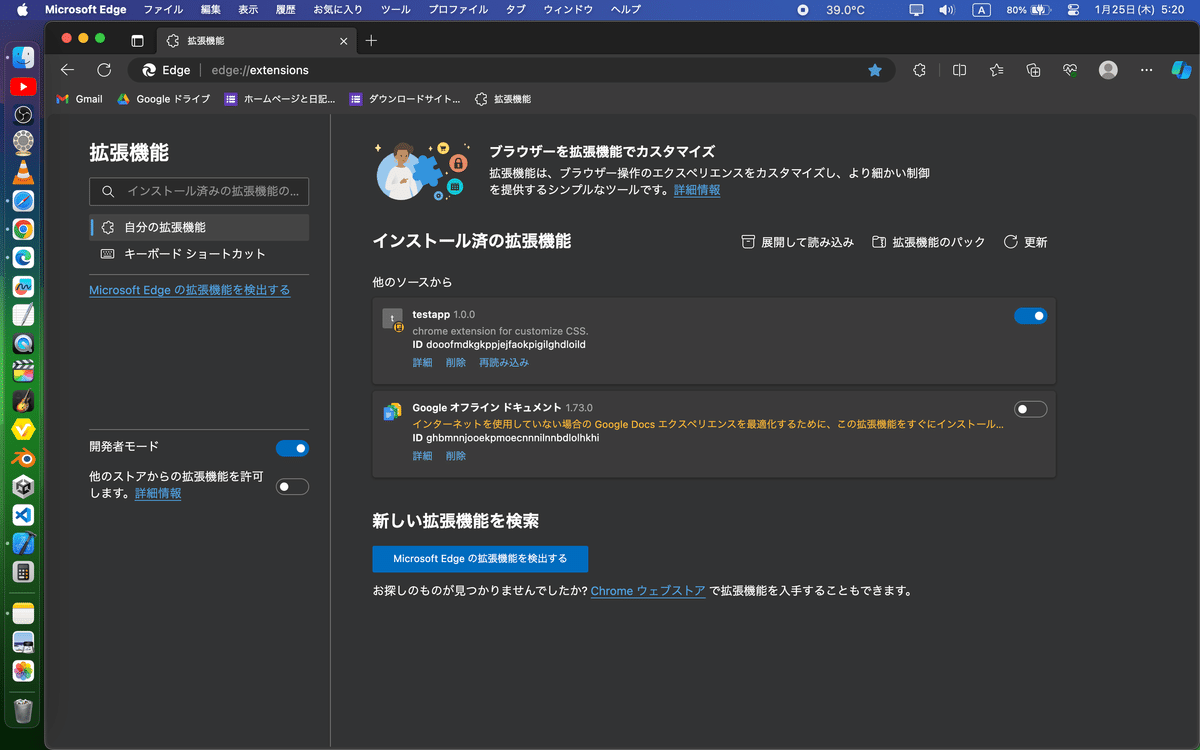Open Xcode from the Dock
Image resolution: width=1200 pixels, height=750 pixels.
23,544
